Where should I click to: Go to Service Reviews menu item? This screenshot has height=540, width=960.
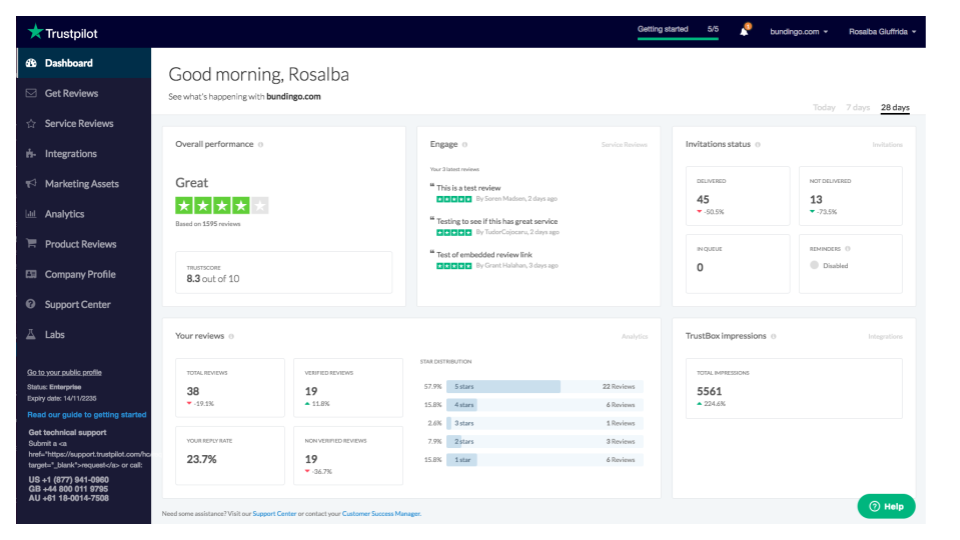tap(84, 124)
